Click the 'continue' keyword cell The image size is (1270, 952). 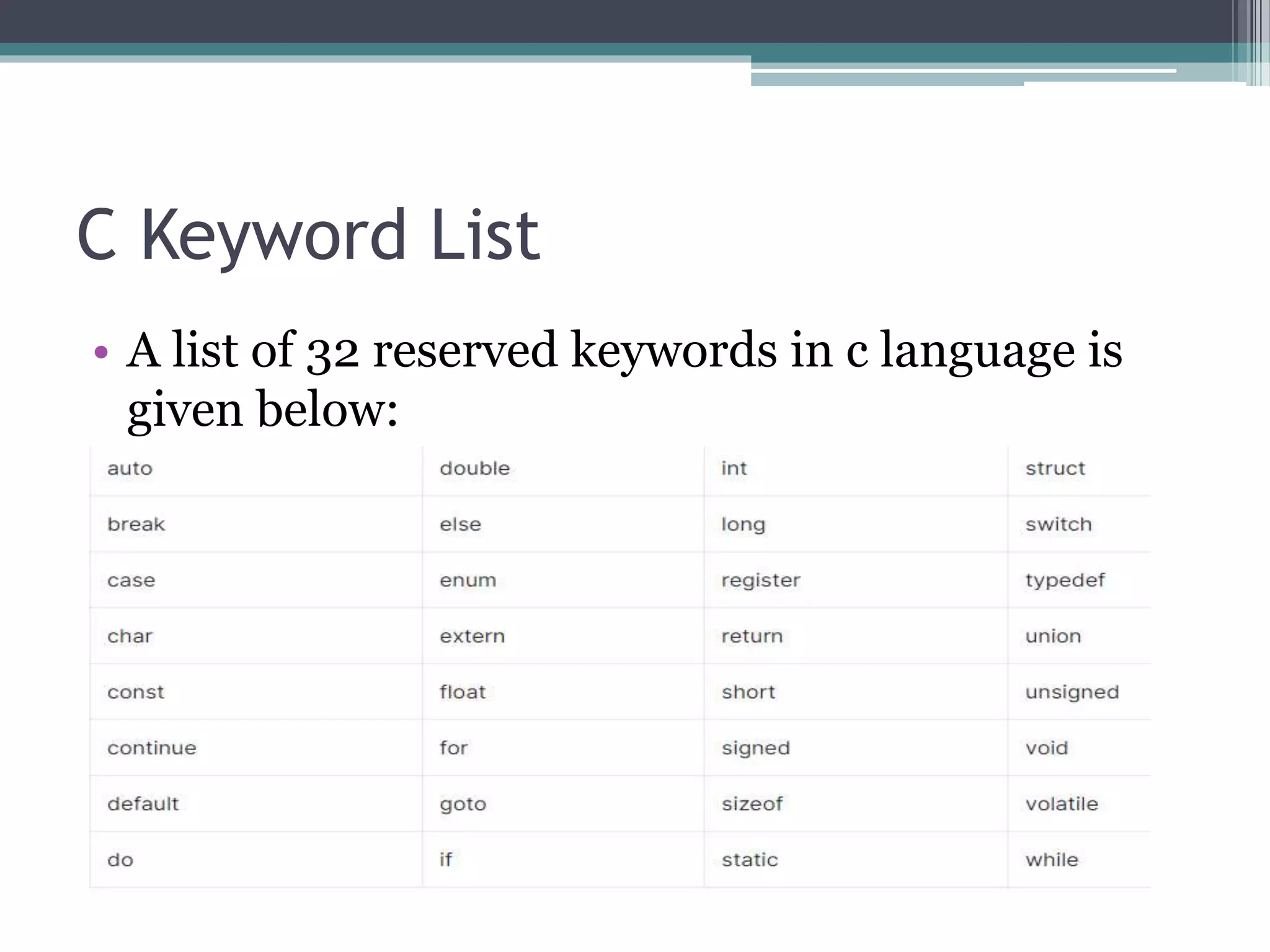pos(151,747)
